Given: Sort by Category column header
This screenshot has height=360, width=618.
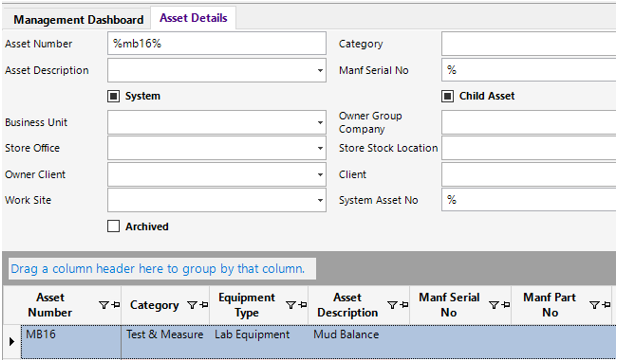Looking at the screenshot, I should (x=154, y=305).
